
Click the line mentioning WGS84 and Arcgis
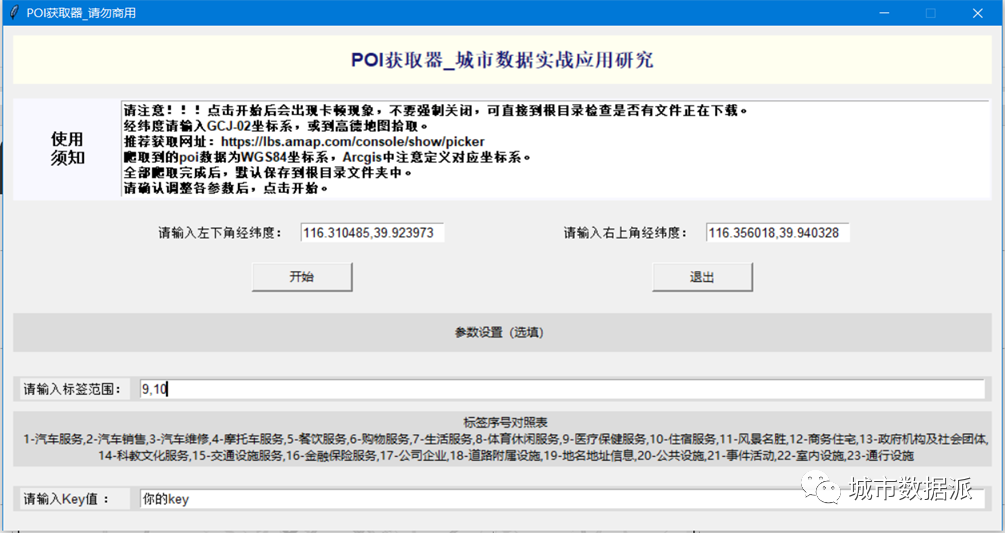pos(328,157)
